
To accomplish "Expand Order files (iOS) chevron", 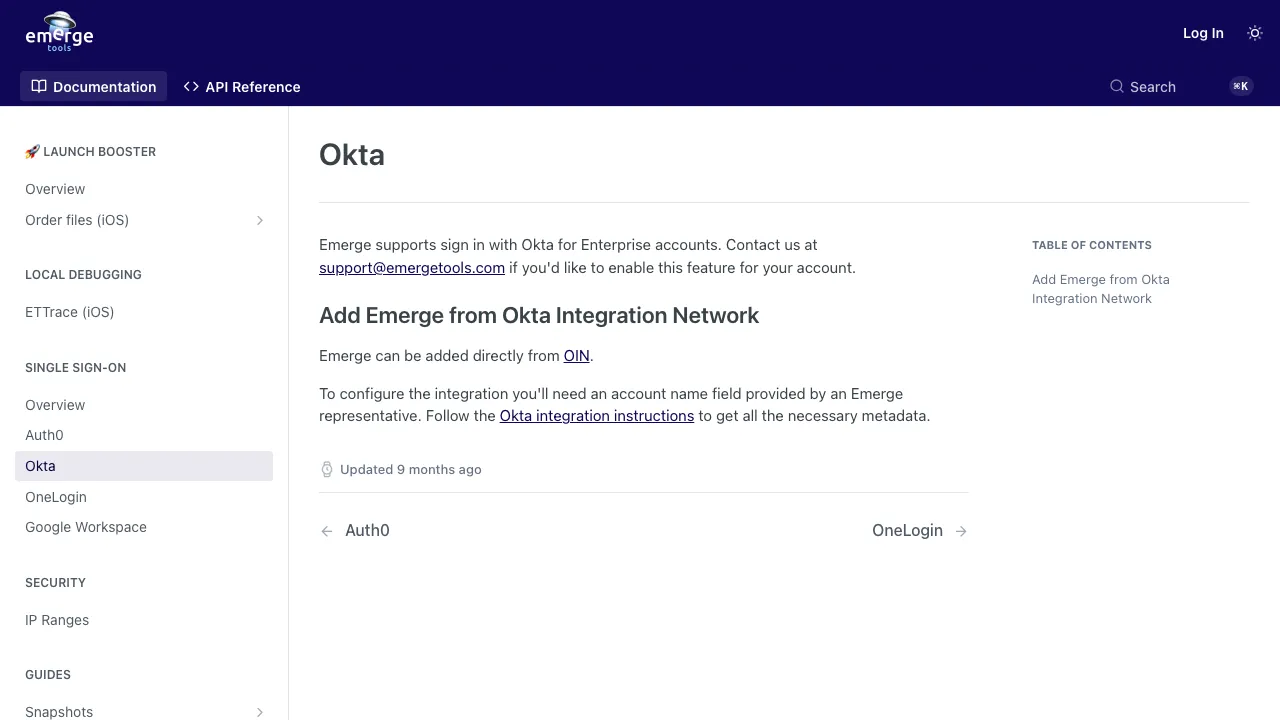I will [x=260, y=220].
